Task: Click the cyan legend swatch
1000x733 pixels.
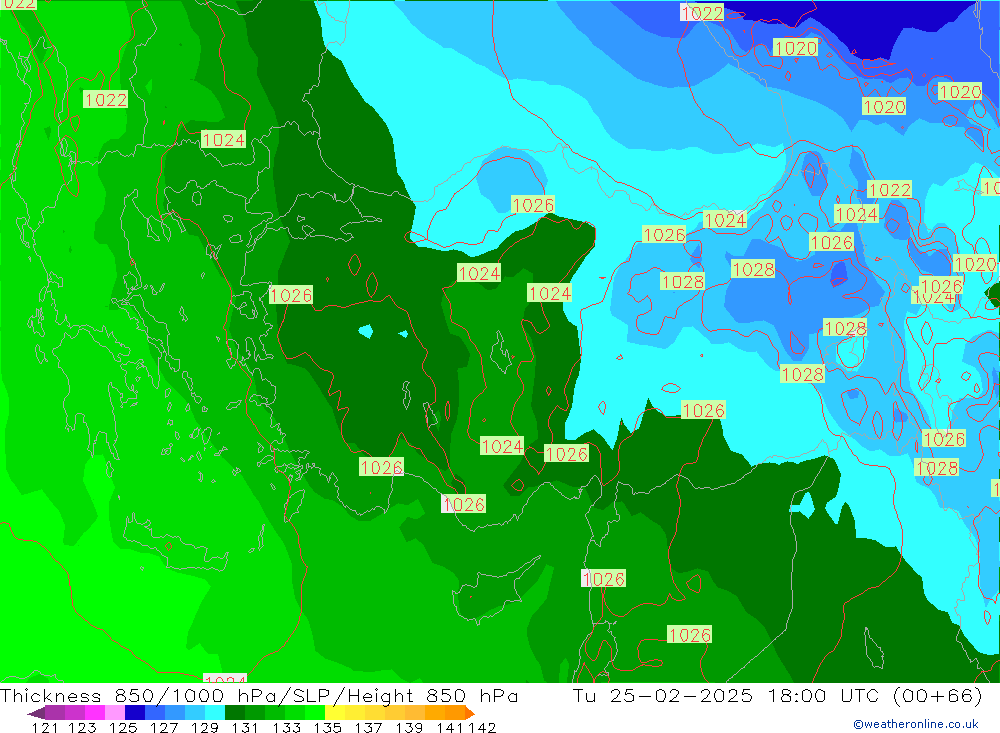Action: click(215, 713)
